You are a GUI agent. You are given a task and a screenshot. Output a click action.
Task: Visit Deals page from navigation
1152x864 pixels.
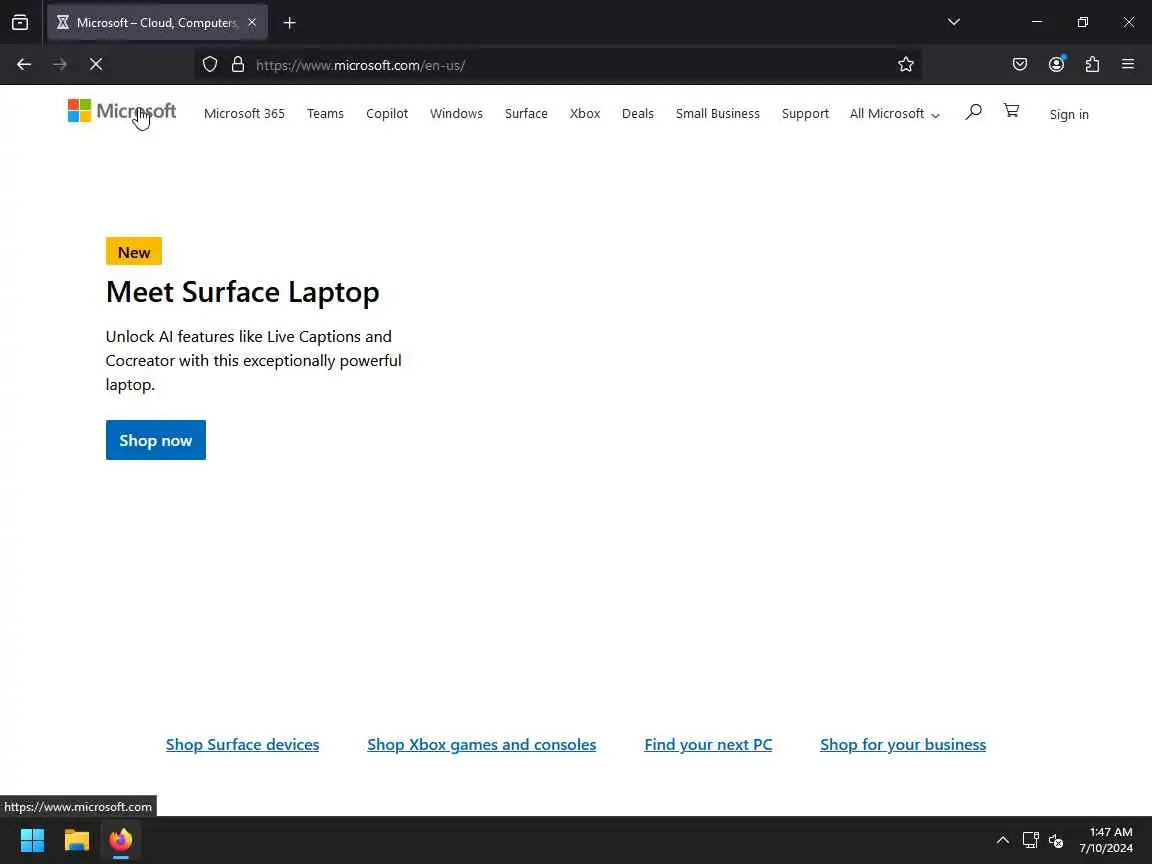(638, 114)
